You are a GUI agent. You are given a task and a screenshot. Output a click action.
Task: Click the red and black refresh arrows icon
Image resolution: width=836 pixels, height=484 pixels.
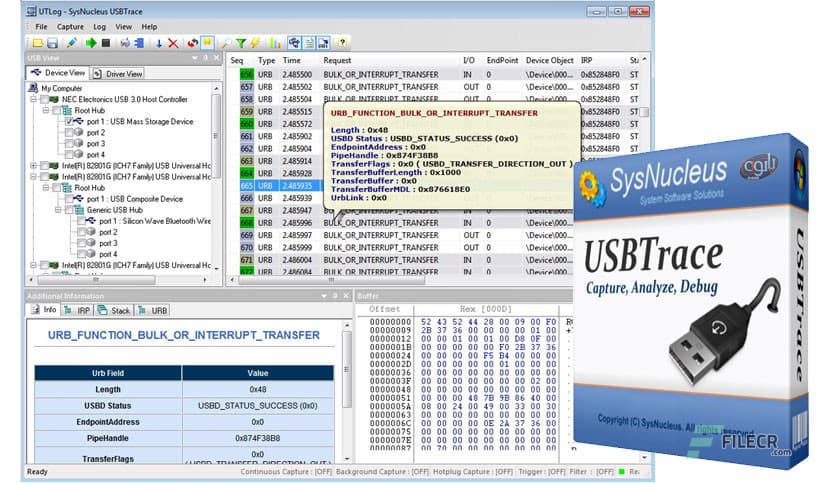[192, 43]
